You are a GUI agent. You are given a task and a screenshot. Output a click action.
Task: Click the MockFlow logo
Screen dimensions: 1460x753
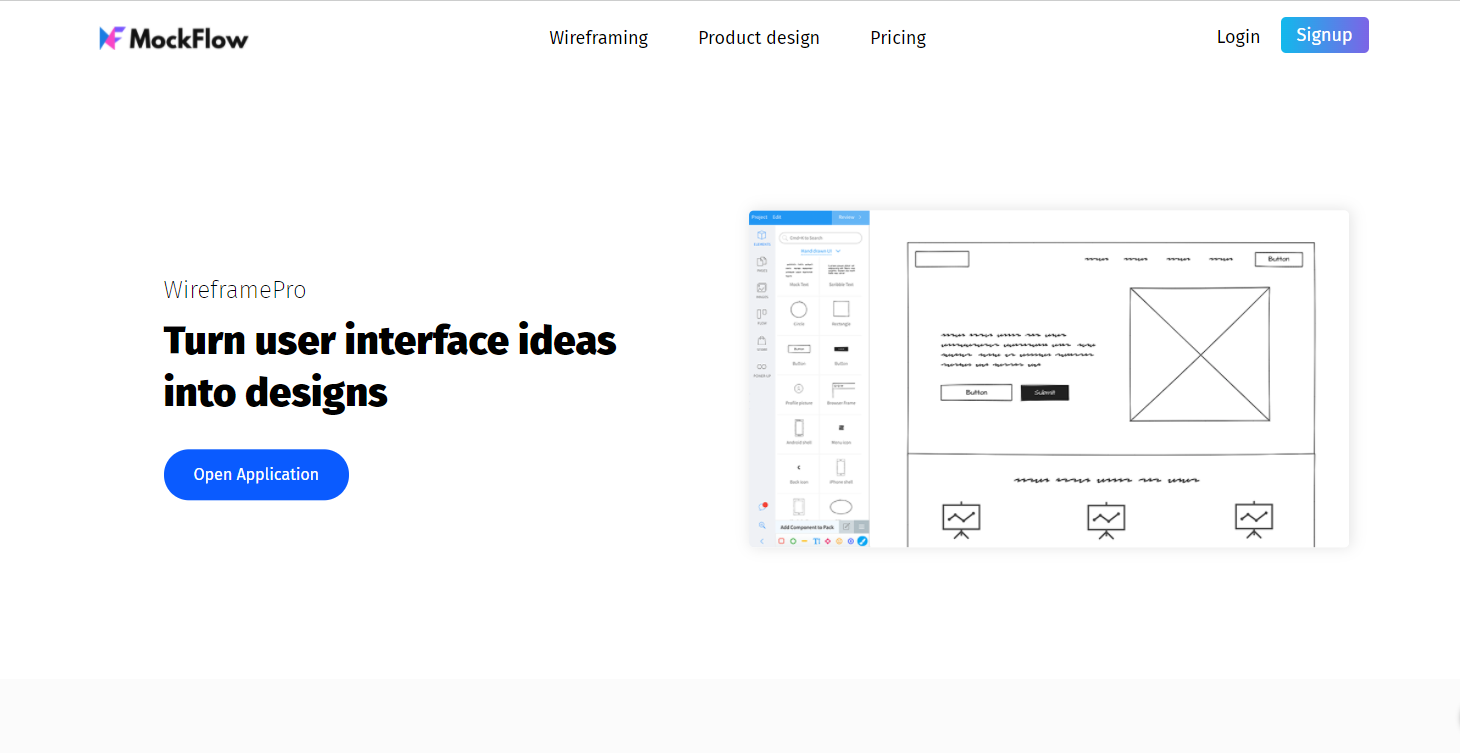point(173,38)
